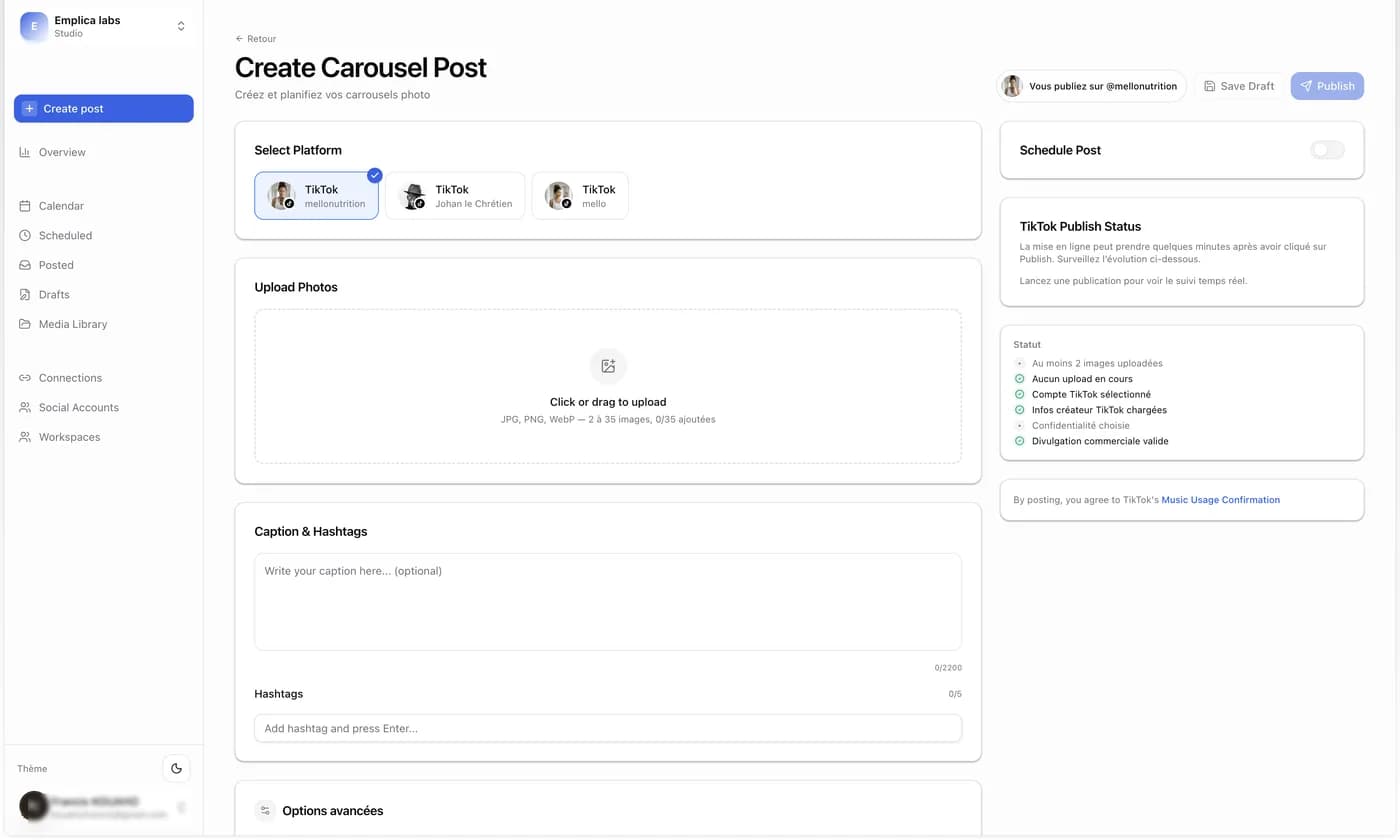Select the TikTok mellonutrition account card
This screenshot has width=1400, height=840.
(x=316, y=196)
